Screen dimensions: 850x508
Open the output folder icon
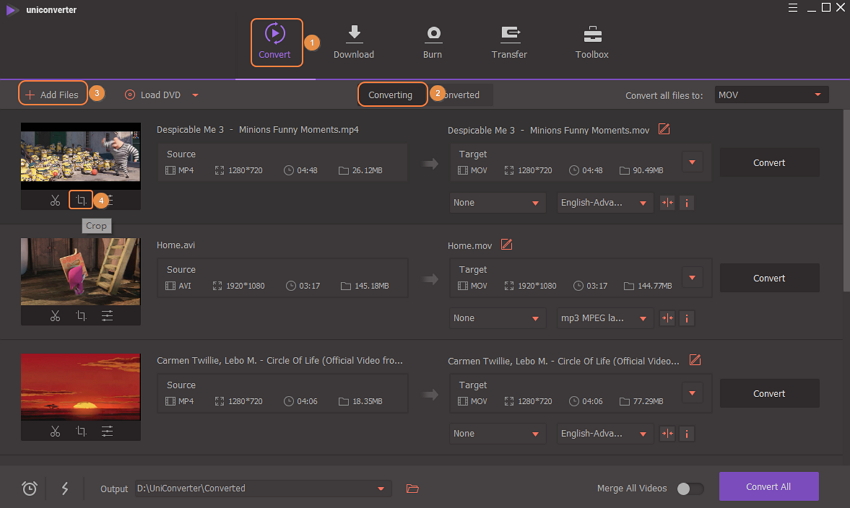tap(413, 488)
